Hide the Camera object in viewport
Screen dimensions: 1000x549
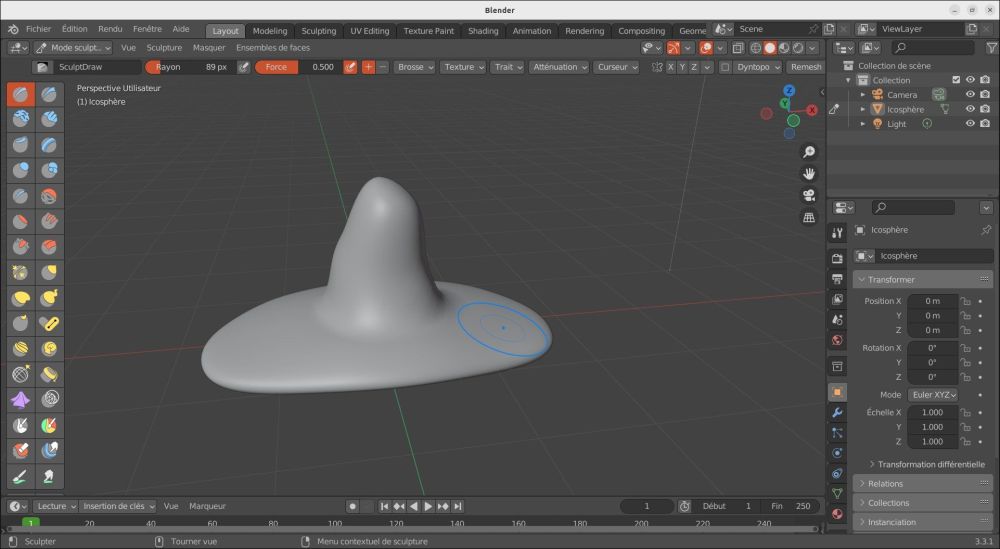coord(969,95)
